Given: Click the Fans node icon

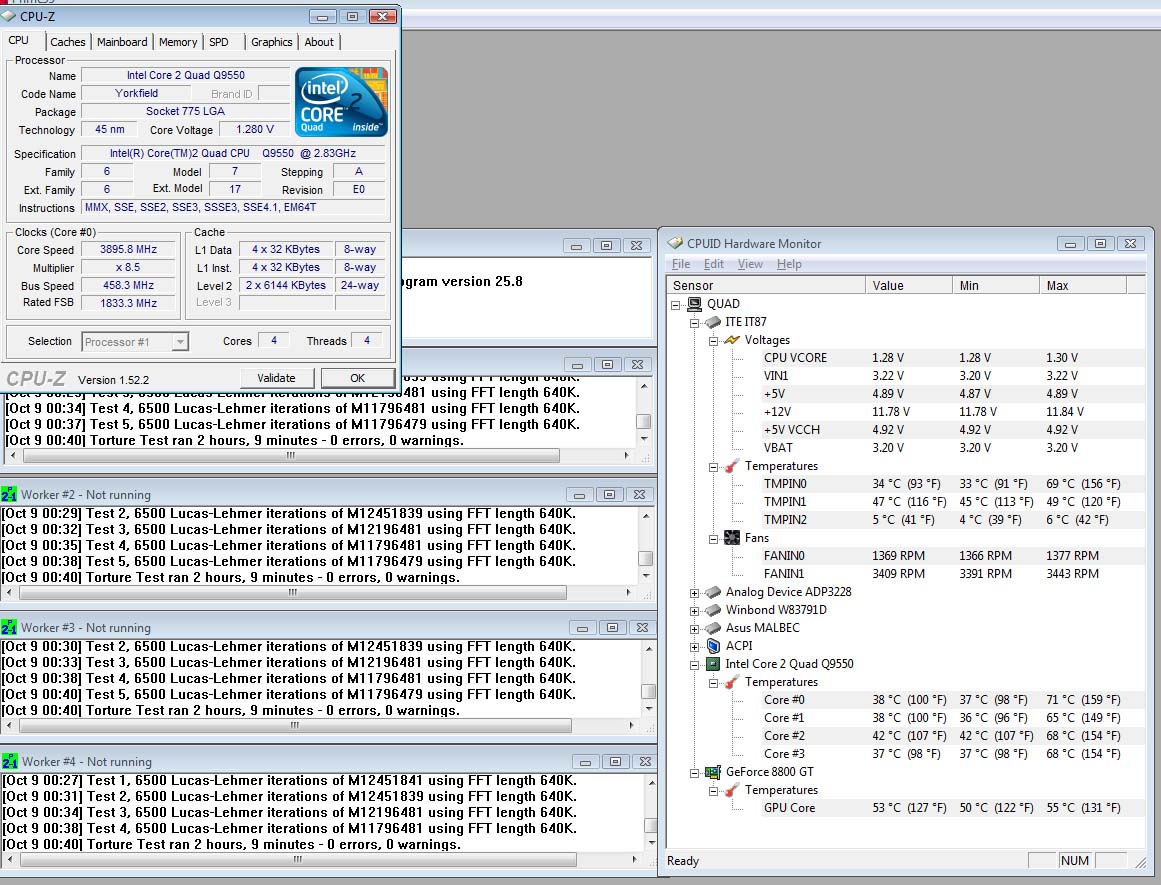Looking at the screenshot, I should pos(732,538).
